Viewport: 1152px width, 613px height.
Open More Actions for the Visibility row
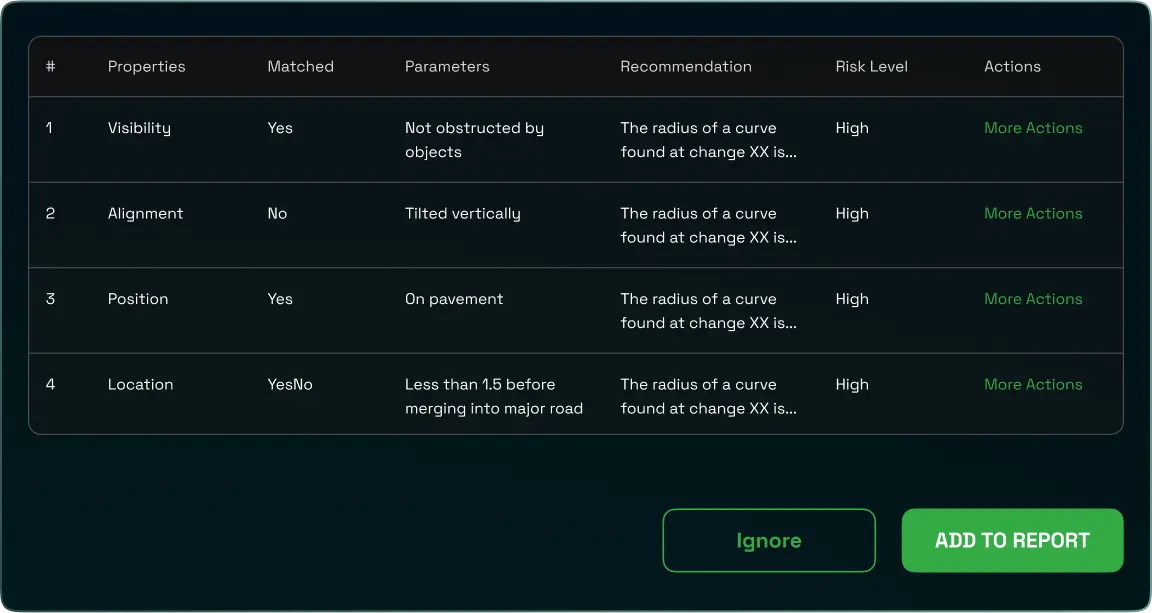(1033, 127)
